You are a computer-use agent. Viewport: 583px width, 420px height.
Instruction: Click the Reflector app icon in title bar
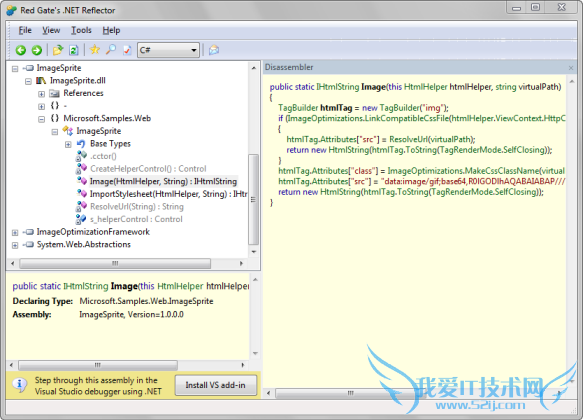coord(12,10)
